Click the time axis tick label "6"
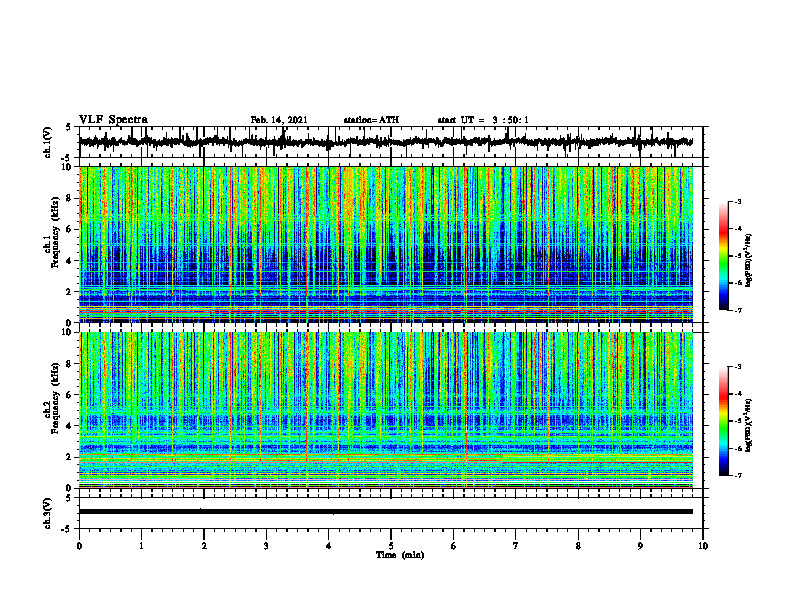 pos(454,546)
